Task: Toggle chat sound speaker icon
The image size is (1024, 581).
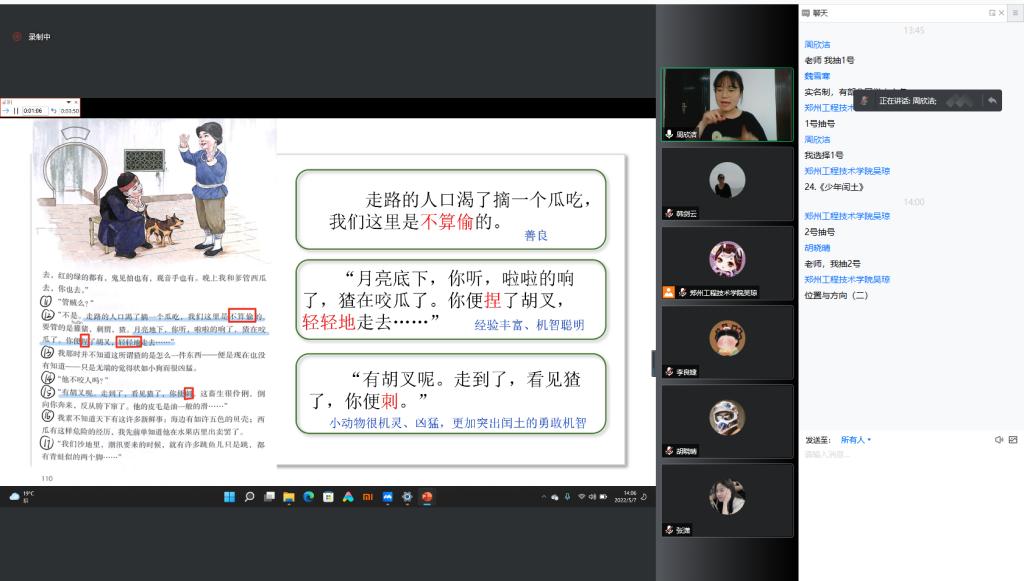Action: click(999, 440)
